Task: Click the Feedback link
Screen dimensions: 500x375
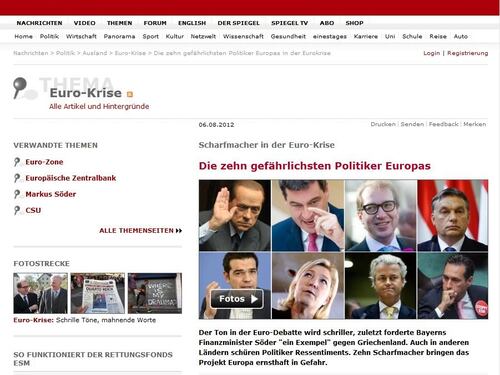Action: pyautogui.click(x=444, y=124)
